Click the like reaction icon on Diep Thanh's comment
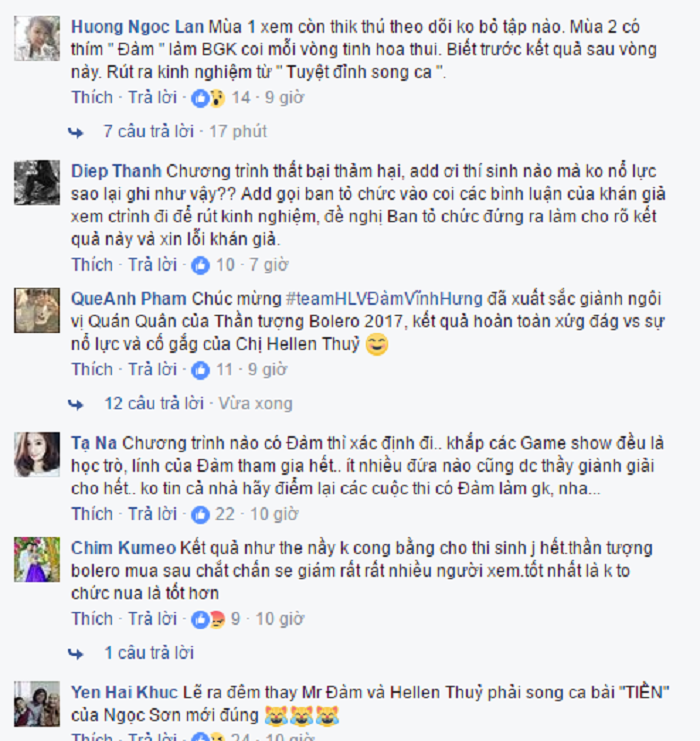Viewport: 700px width, 741px height. (x=200, y=266)
